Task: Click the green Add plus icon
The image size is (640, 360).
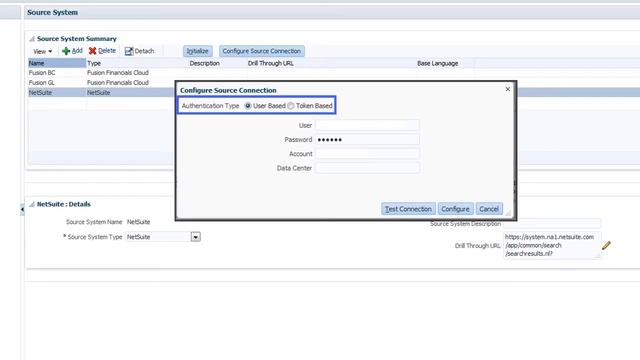Action: click(x=66, y=51)
